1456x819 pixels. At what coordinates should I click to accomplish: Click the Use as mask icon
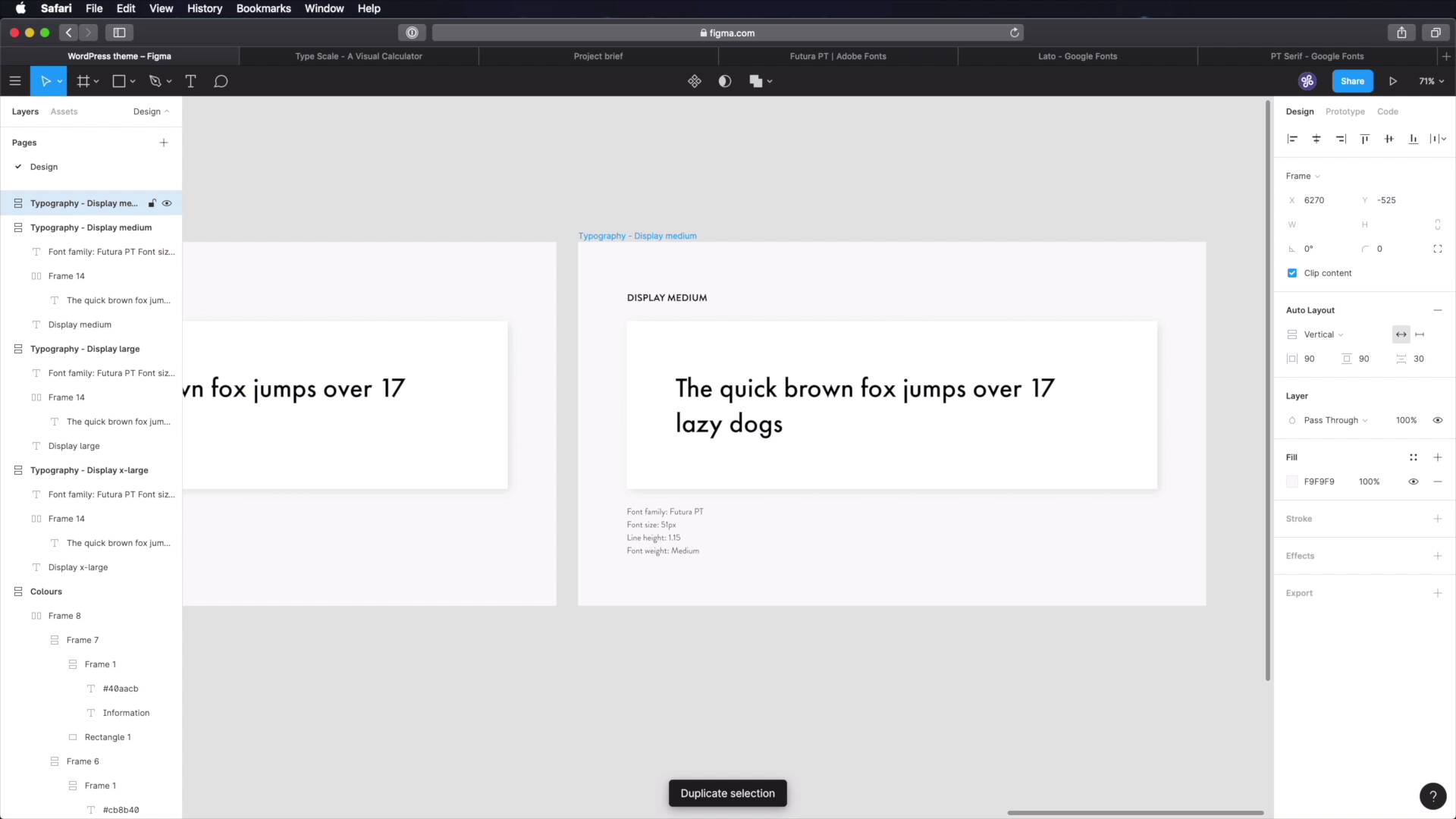[725, 81]
